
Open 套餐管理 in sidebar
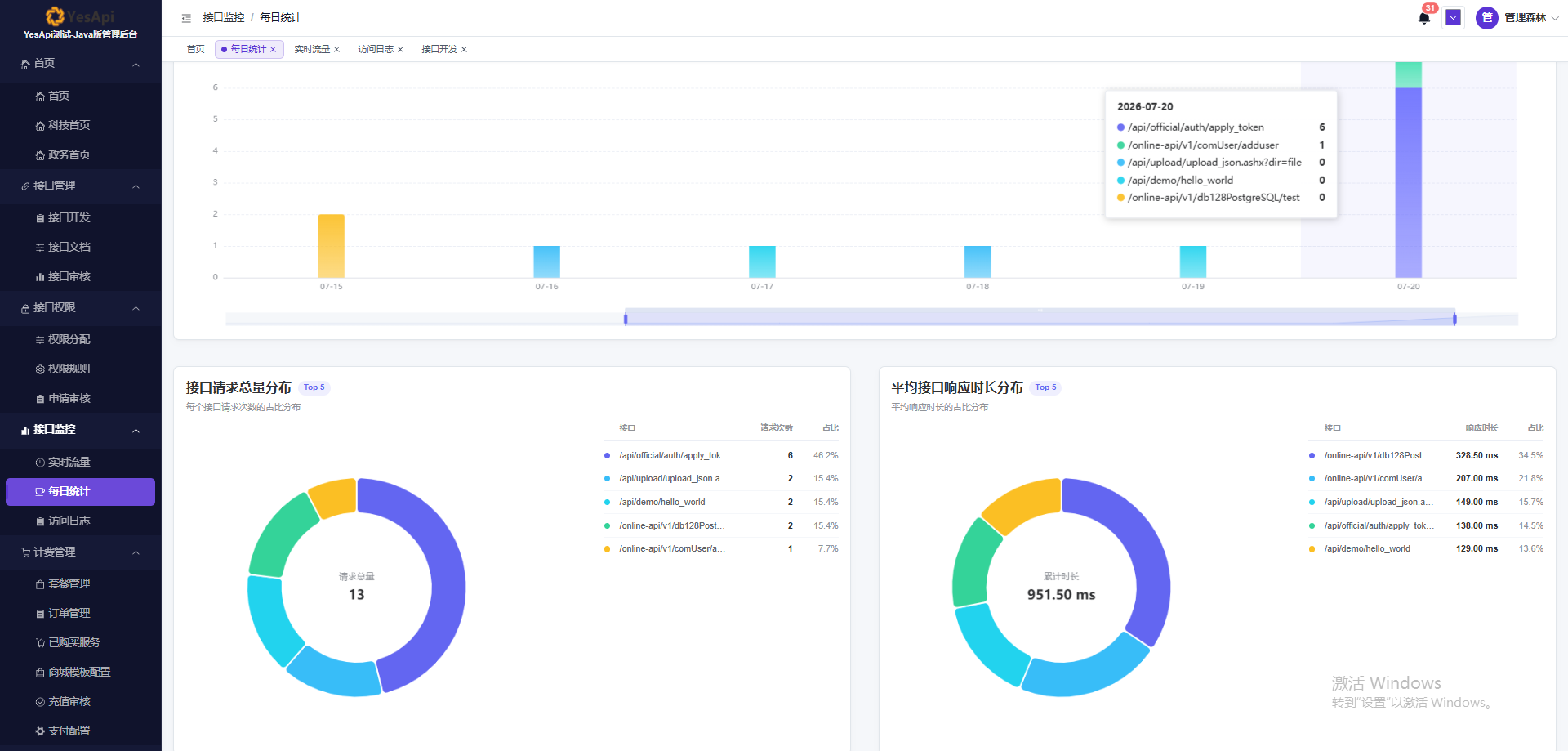pos(80,584)
